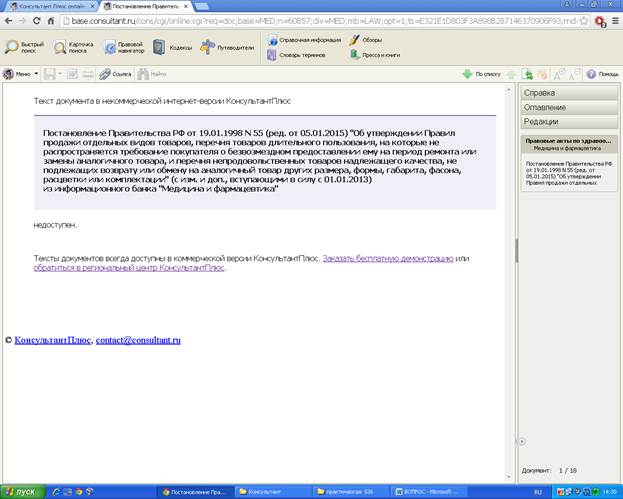
Task: Focus the base.consultant.ru address bar
Action: (320, 21)
